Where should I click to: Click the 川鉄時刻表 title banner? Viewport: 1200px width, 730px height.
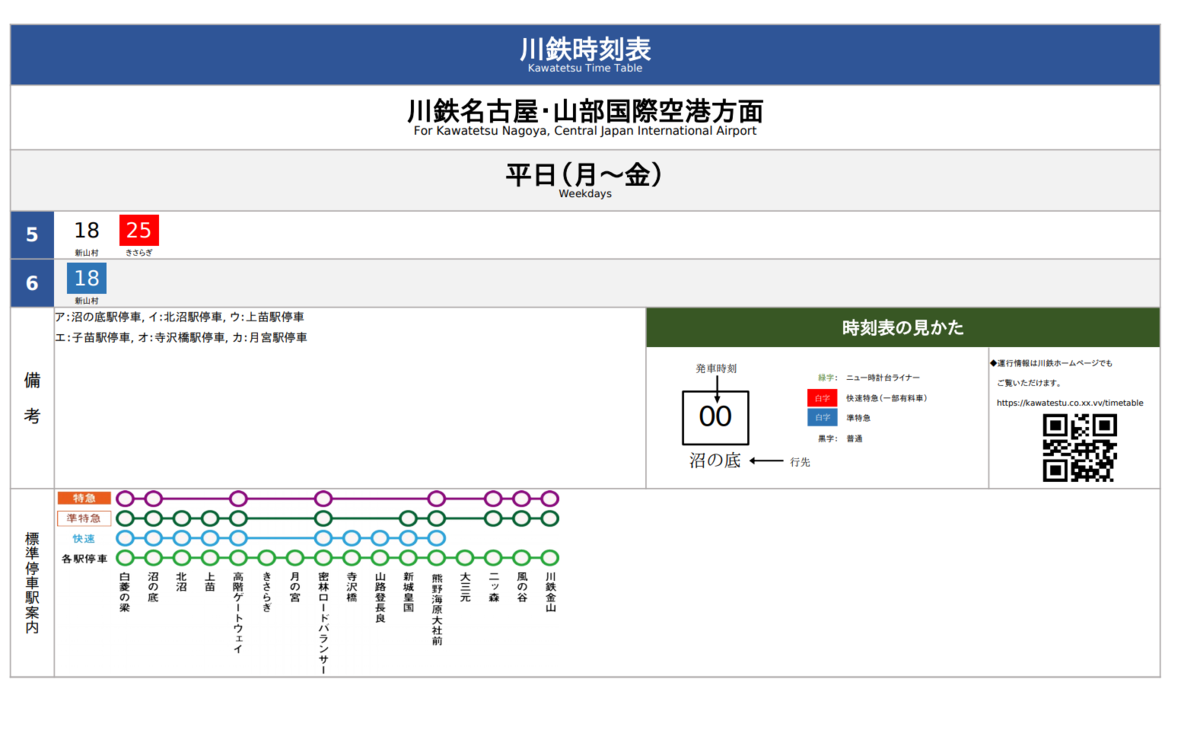tap(585, 54)
